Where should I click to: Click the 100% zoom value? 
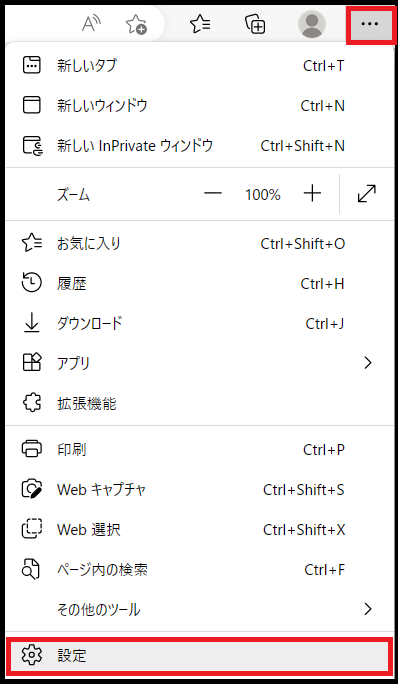point(262,195)
